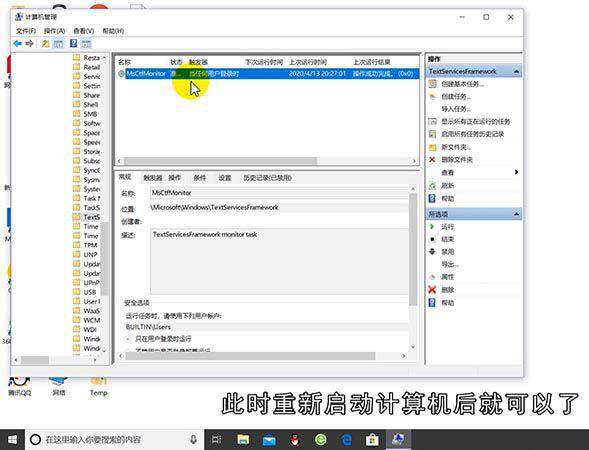Open the 文件(F) menu
589x450 pixels.
pos(26,30)
